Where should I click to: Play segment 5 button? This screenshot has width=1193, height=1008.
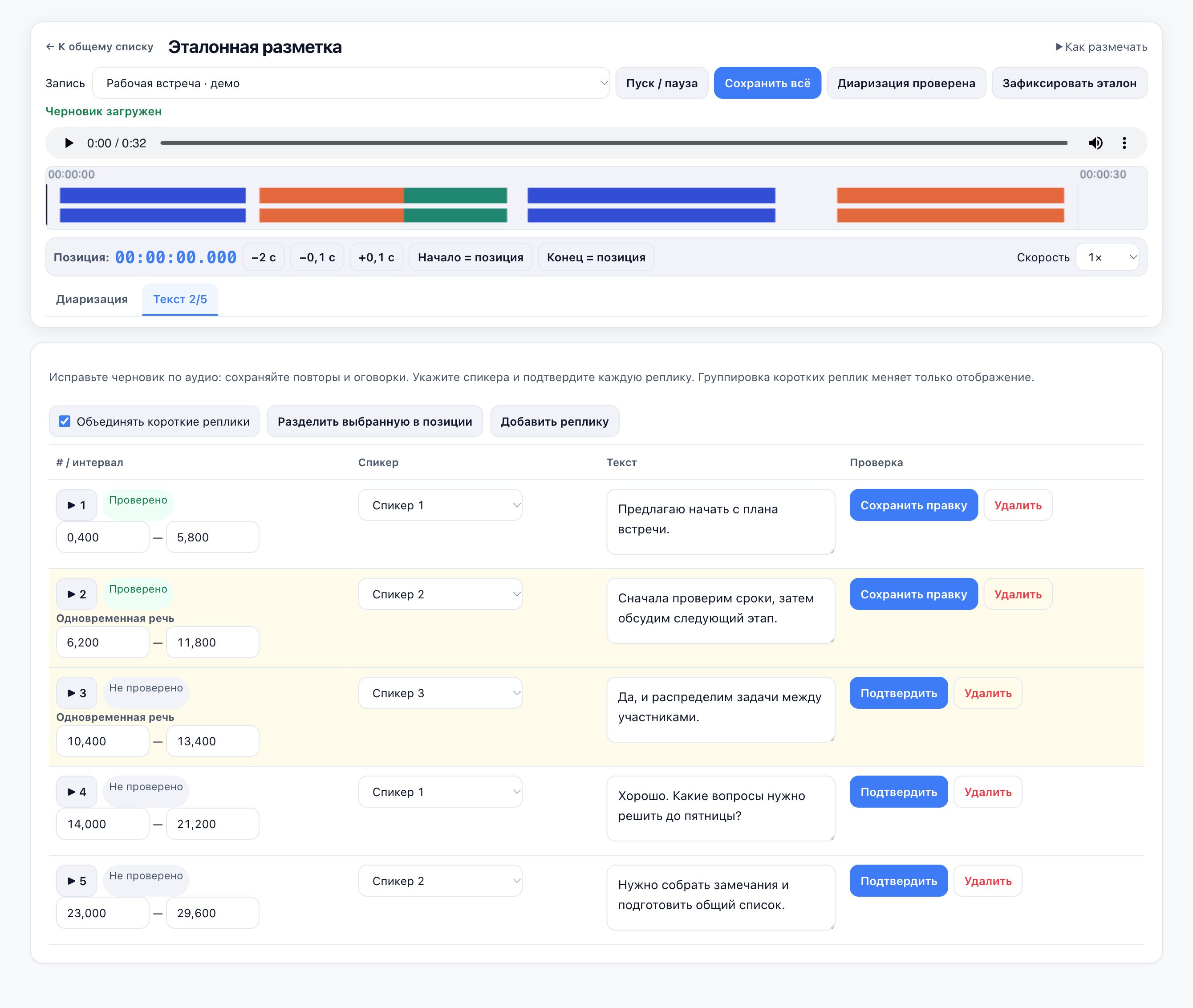(x=77, y=881)
